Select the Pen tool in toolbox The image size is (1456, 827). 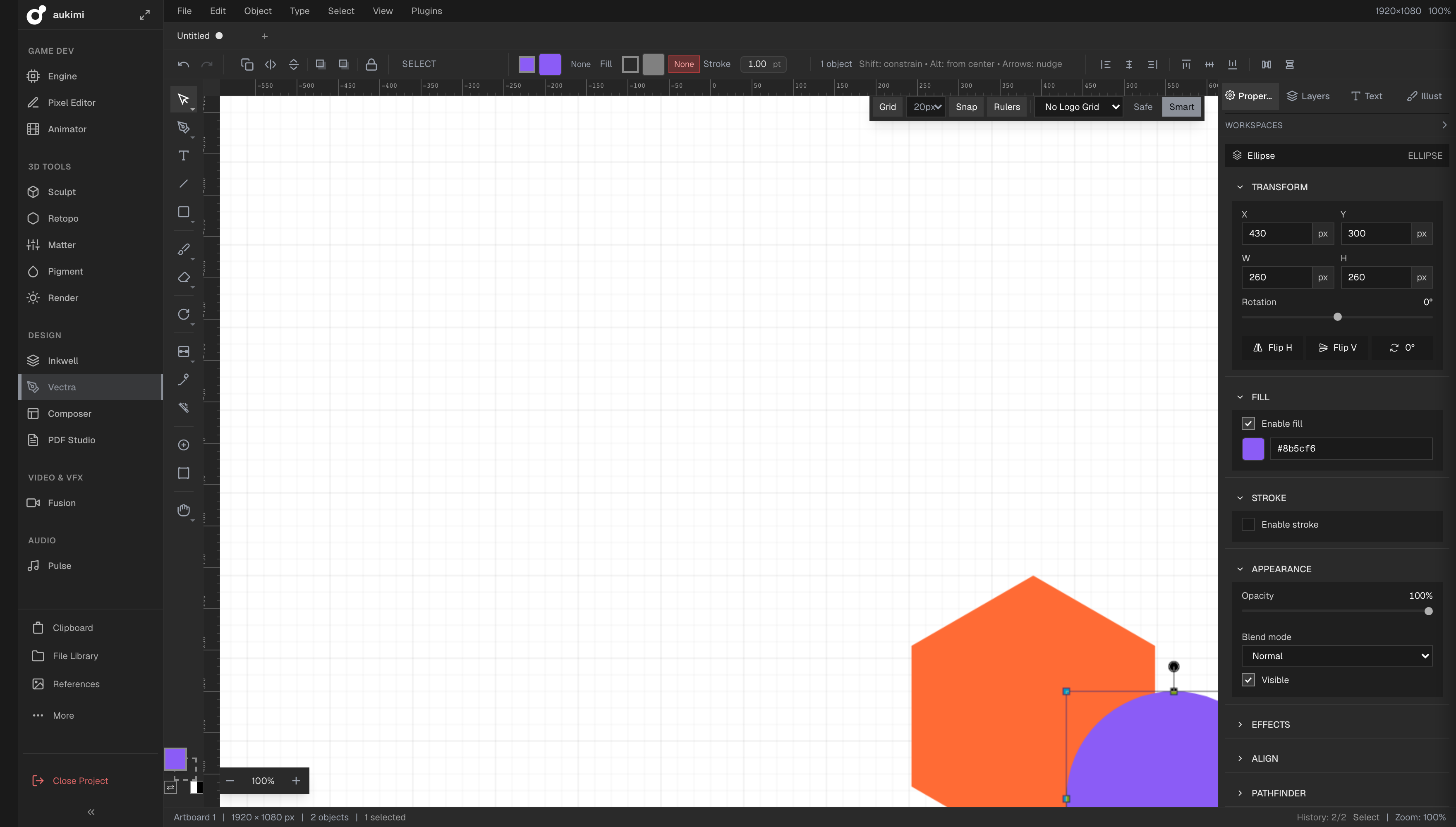tap(183, 127)
